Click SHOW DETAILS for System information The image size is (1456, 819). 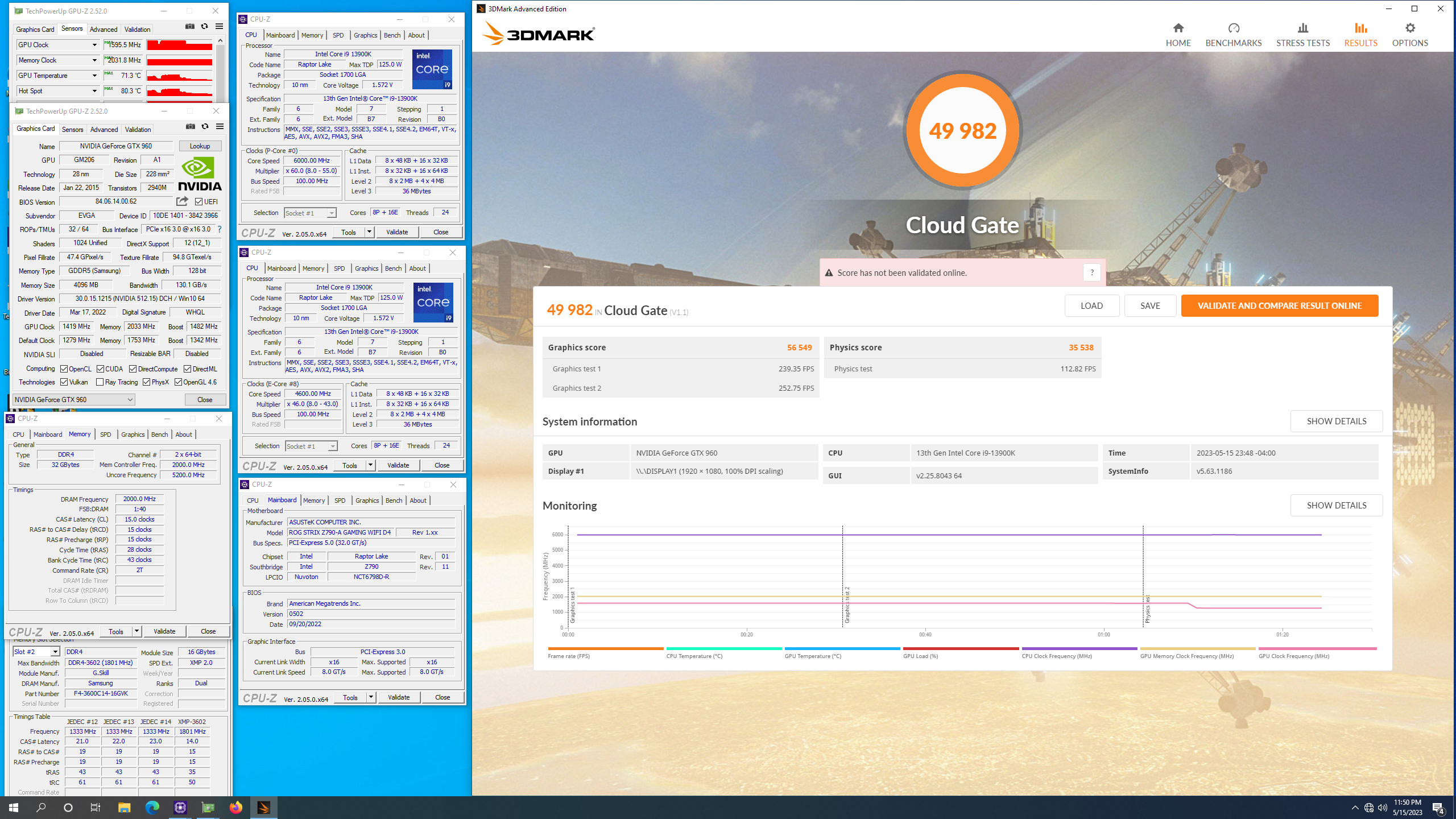(x=1337, y=421)
